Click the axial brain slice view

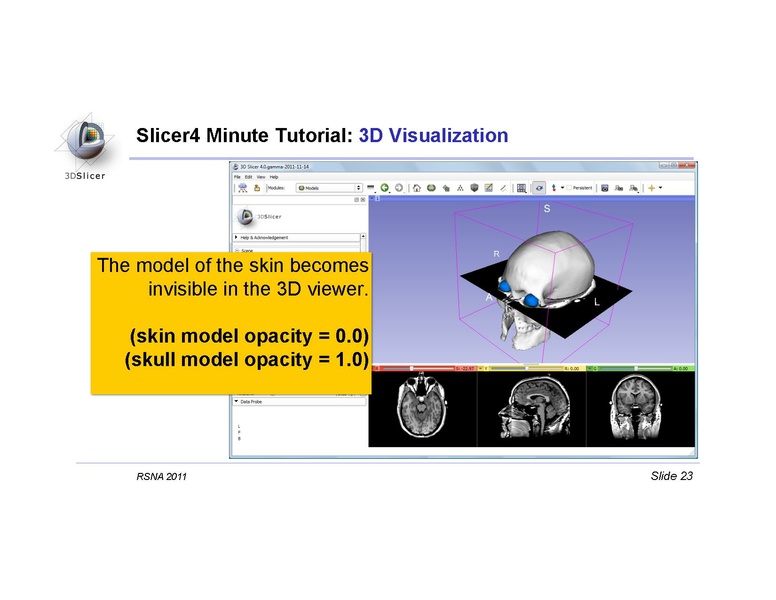click(422, 407)
